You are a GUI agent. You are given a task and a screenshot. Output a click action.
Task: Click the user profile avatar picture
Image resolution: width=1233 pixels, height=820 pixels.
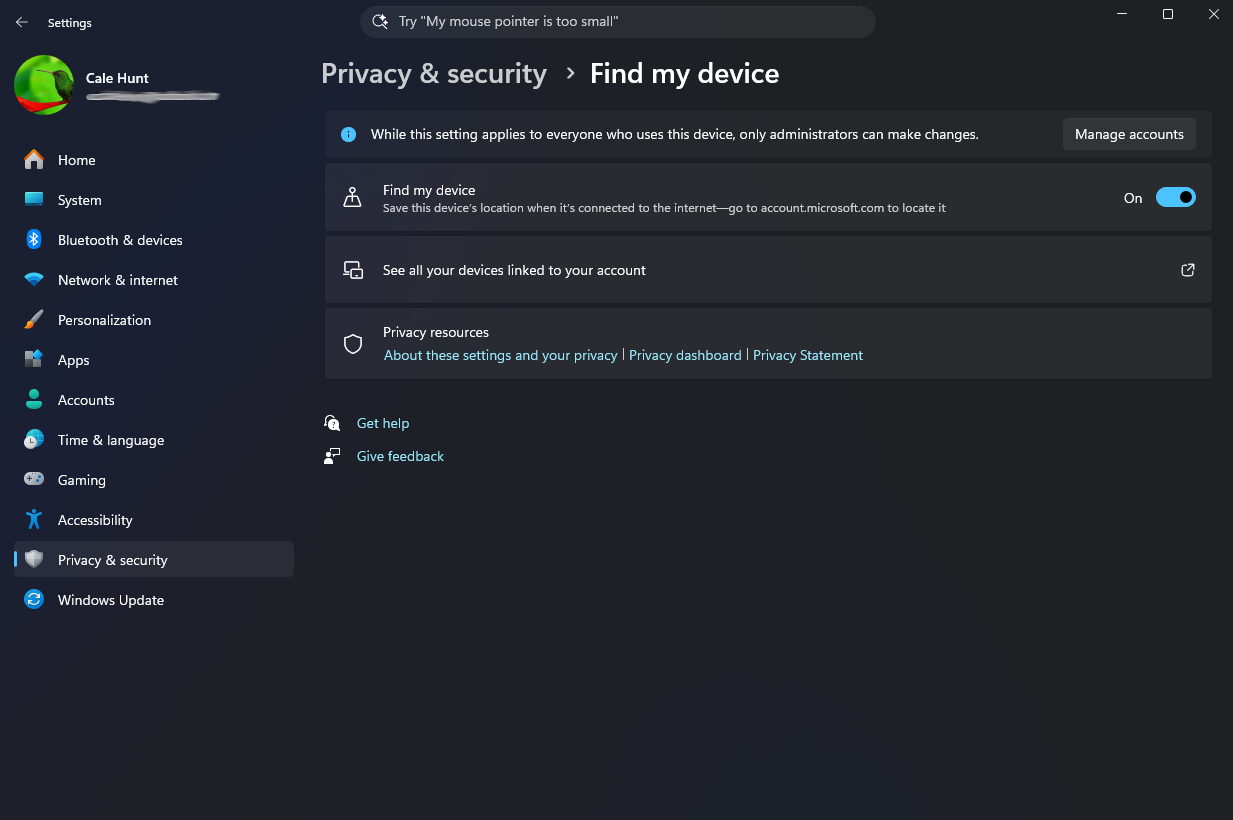coord(44,85)
